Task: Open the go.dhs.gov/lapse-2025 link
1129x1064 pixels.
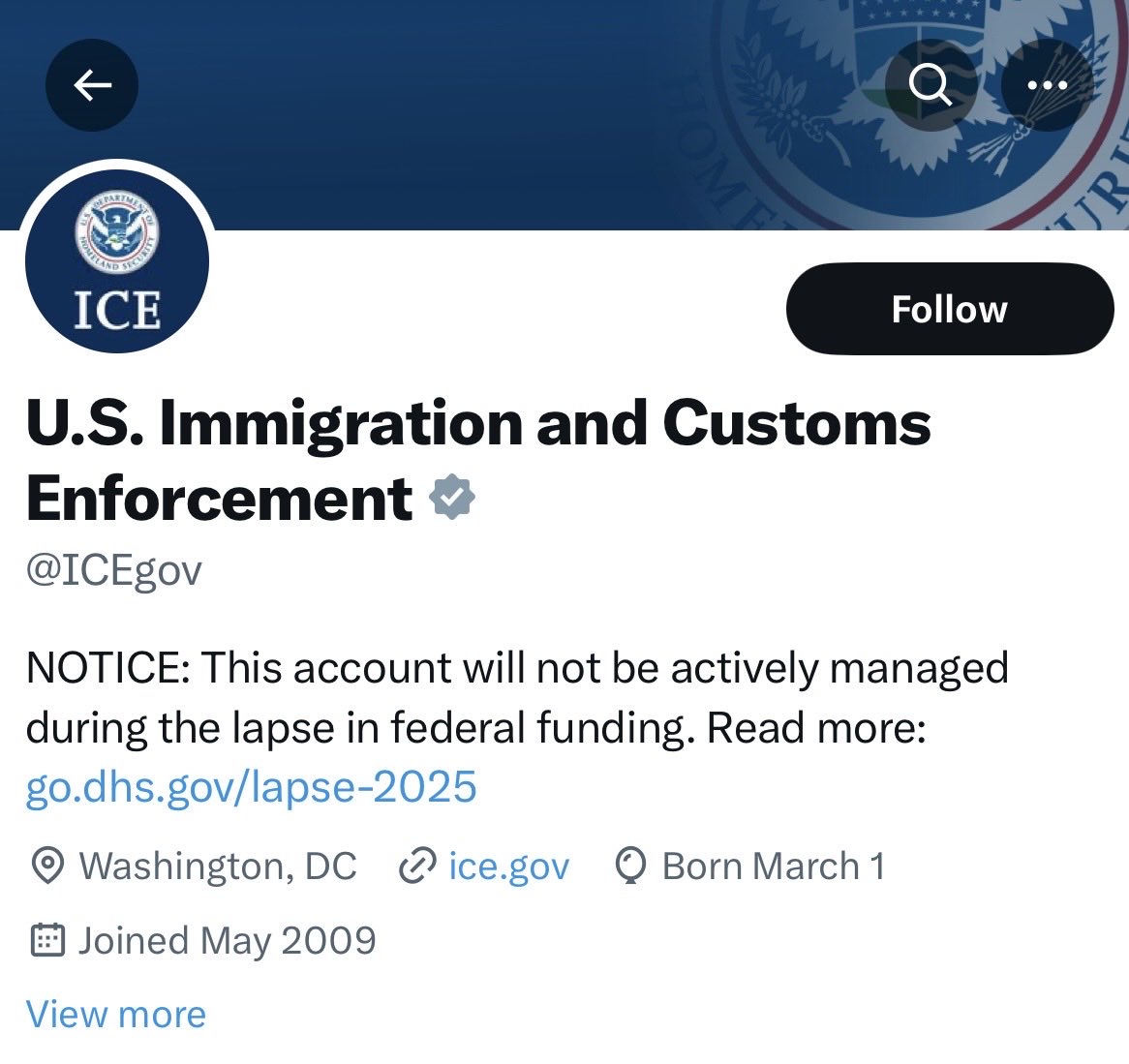Action: pos(251,787)
